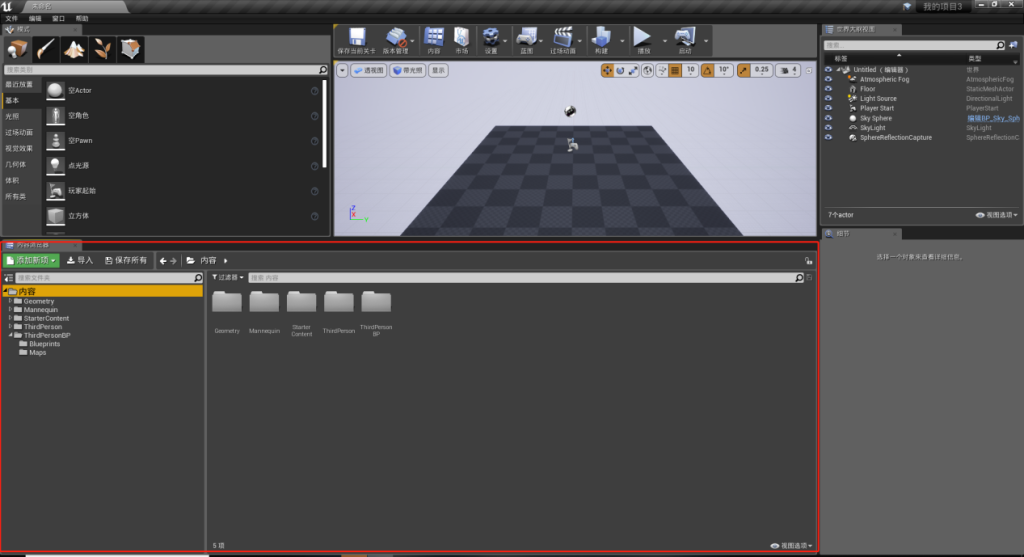The image size is (1024, 557).
Task: Click the Unreal Engine logo icon
Action: [7, 6]
